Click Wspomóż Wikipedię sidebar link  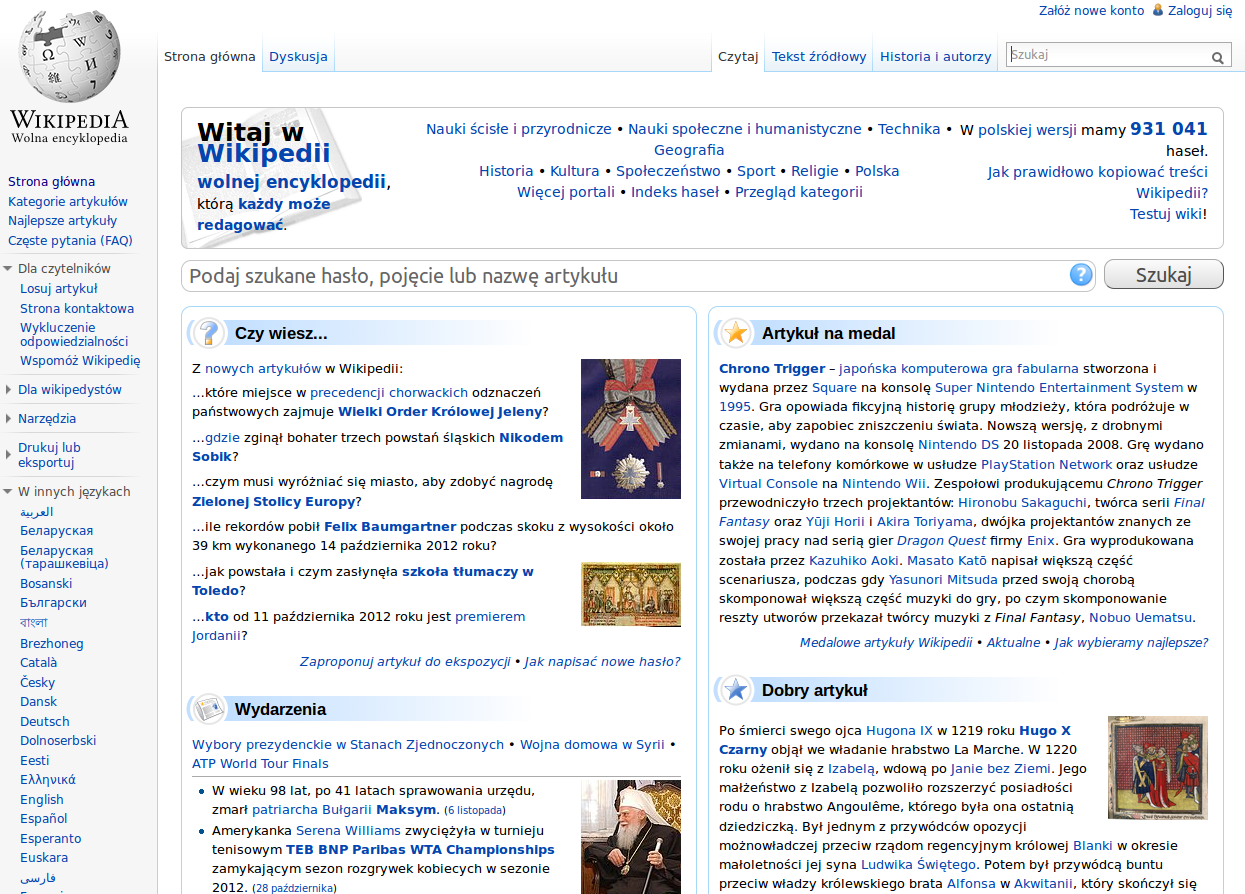(x=80, y=361)
